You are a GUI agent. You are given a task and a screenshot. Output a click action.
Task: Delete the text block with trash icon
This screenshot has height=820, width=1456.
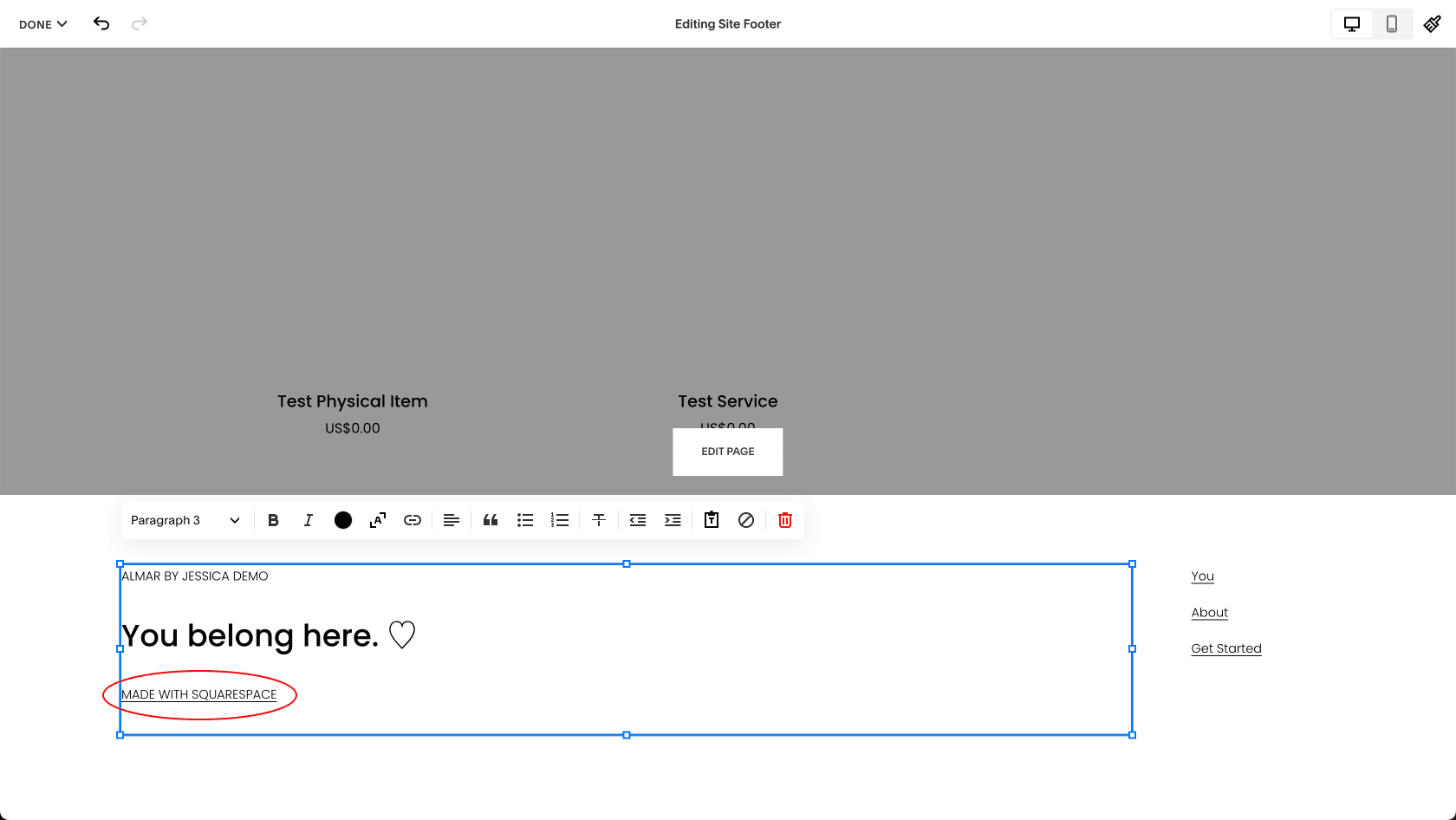pyautogui.click(x=785, y=520)
